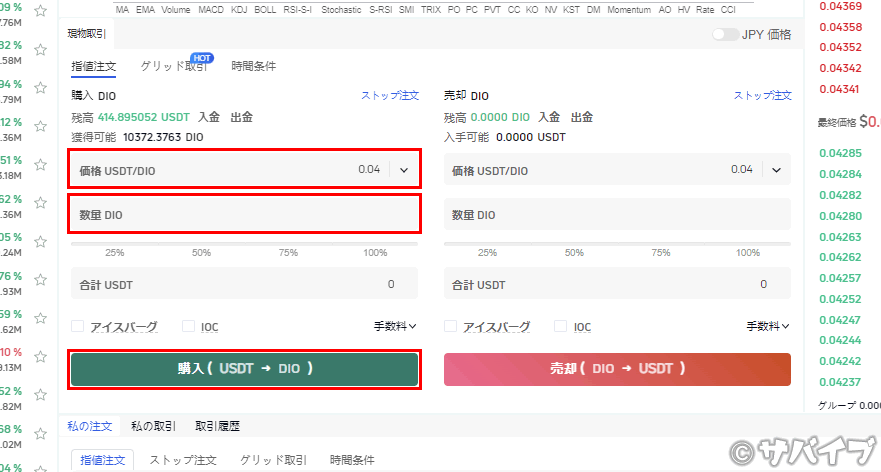Add the Momentum indicator
Viewport: 881px width, 472px height.
tap(629, 10)
